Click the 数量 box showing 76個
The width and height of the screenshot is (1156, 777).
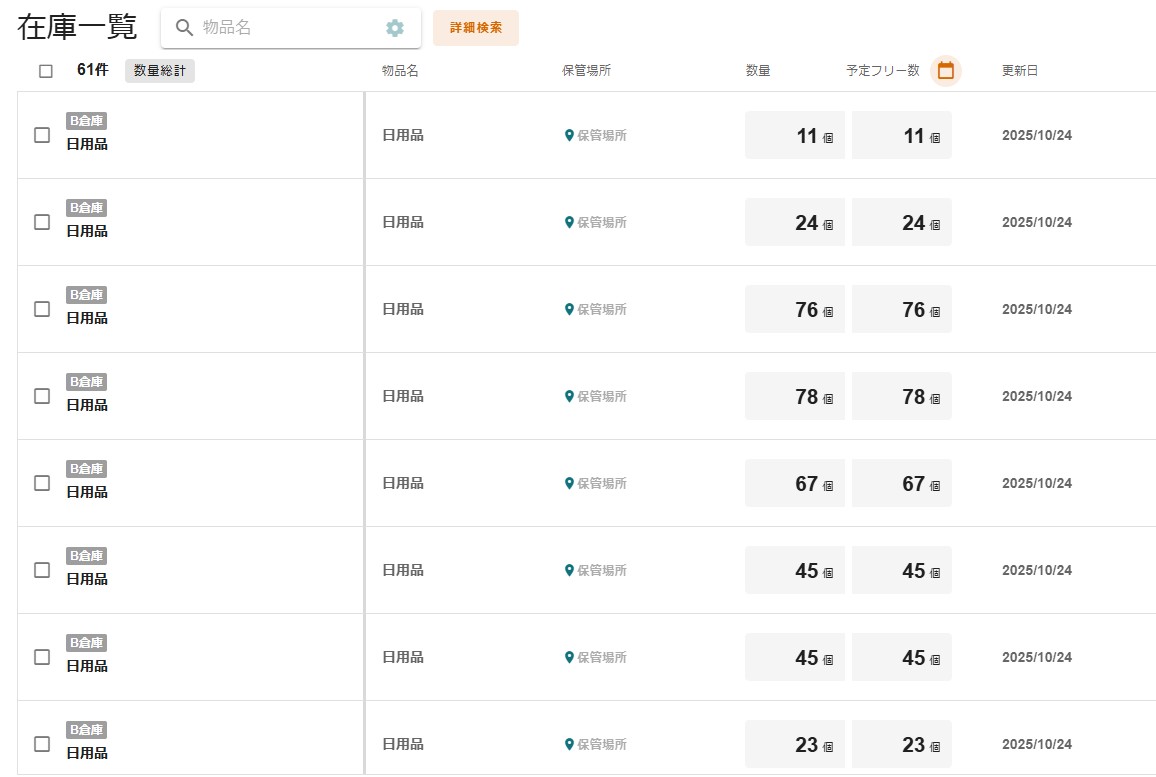(795, 310)
